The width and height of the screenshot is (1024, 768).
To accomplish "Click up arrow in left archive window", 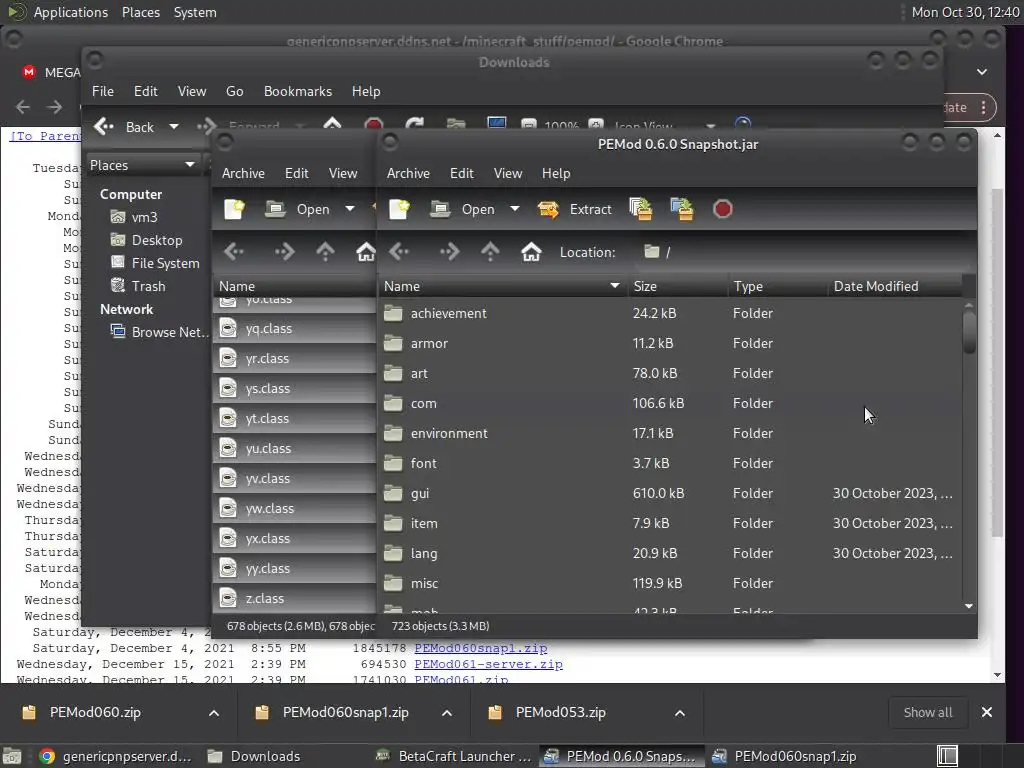I will 325,251.
